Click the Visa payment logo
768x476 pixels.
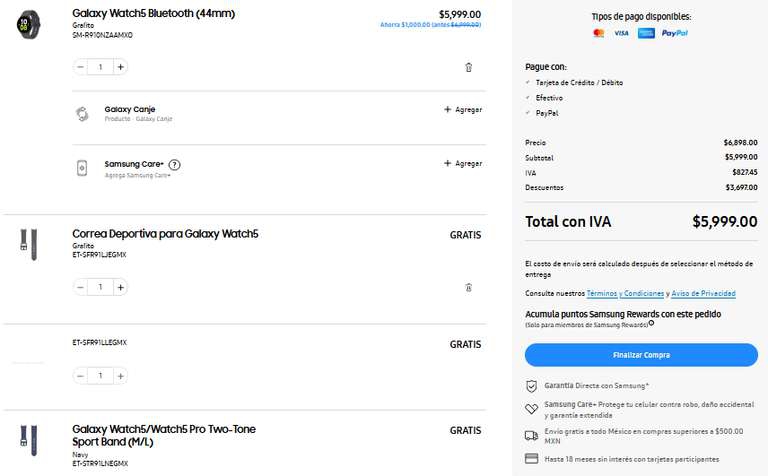(x=621, y=33)
